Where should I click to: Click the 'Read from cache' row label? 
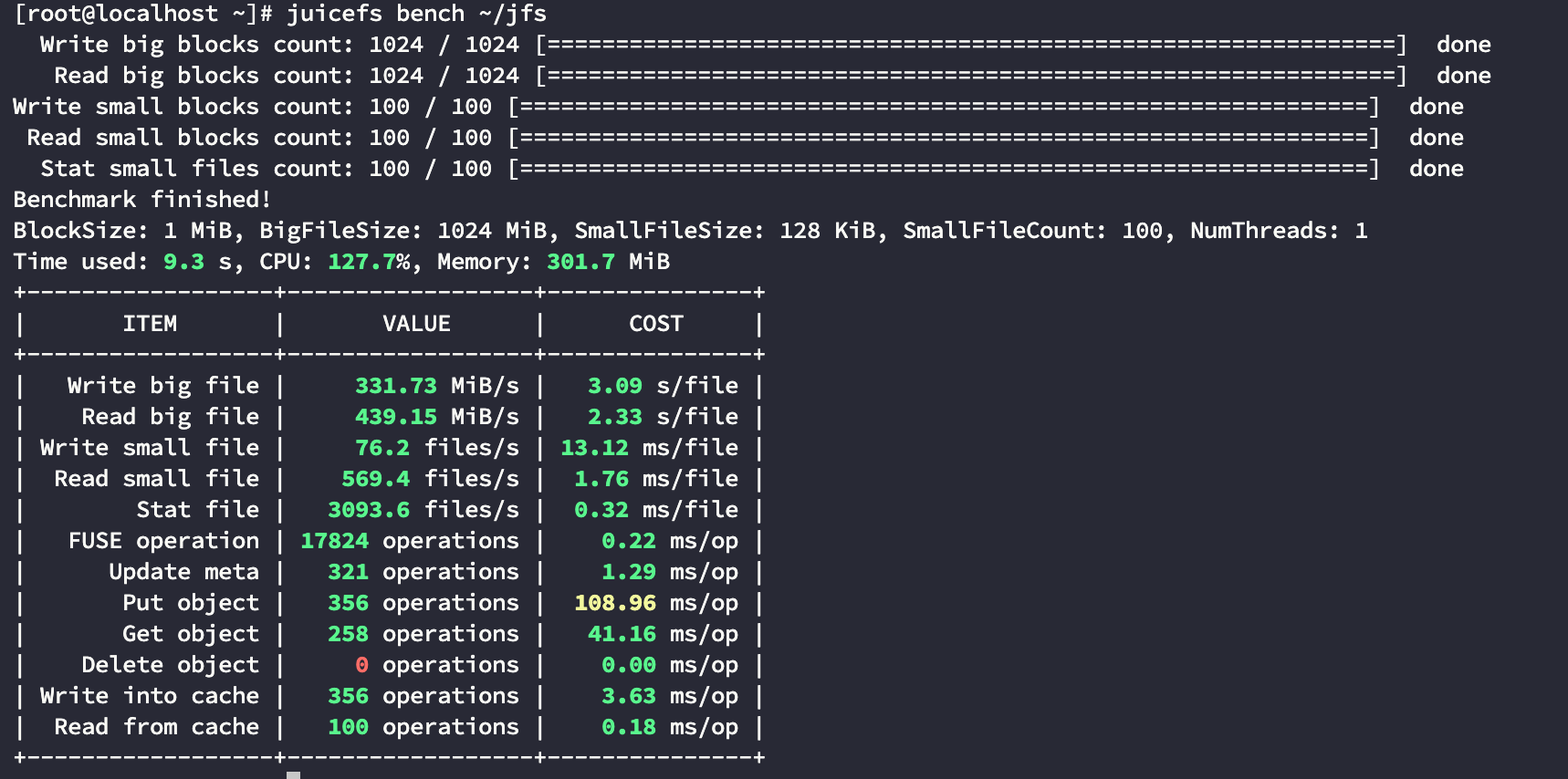pyautogui.click(x=156, y=727)
